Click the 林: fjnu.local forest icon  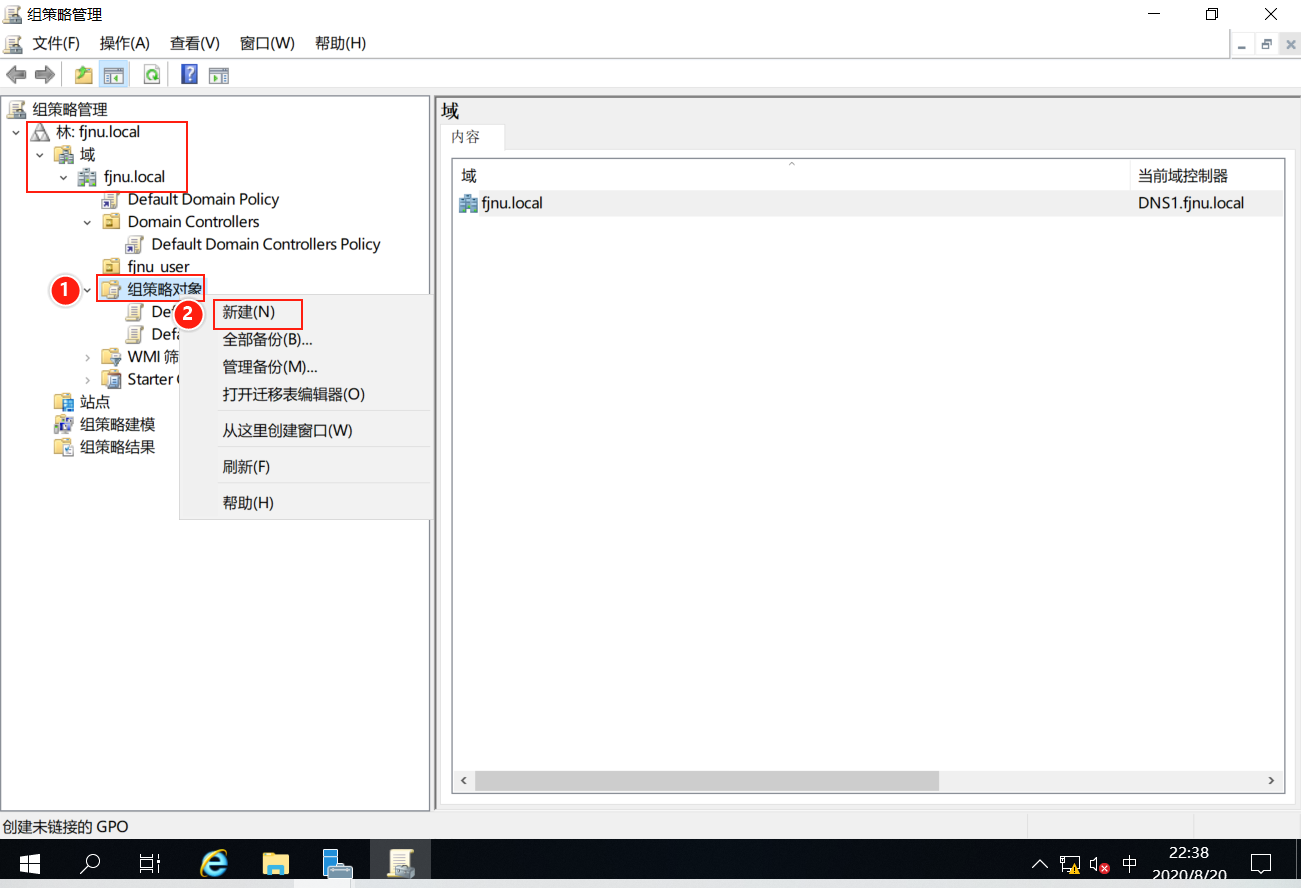[x=38, y=132]
